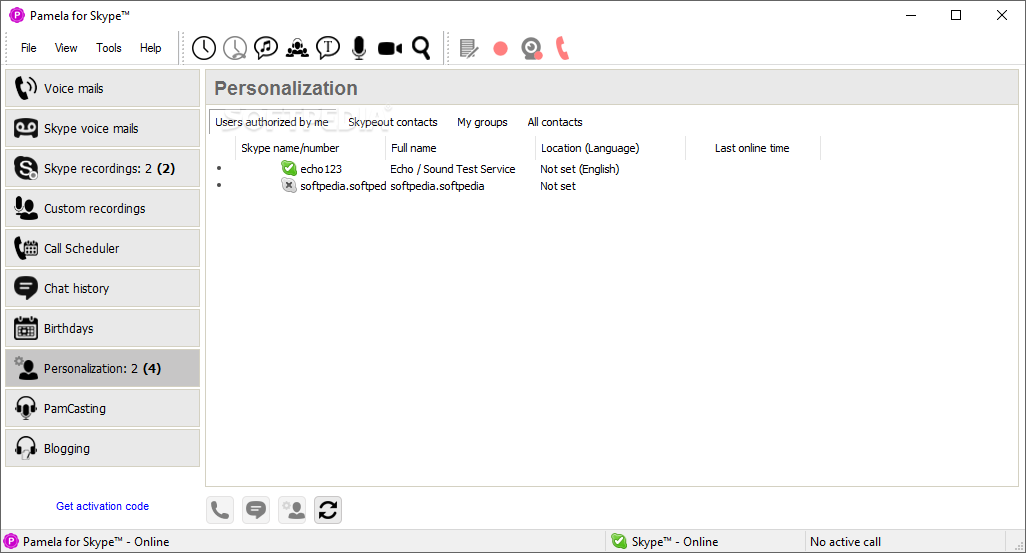Open the Help menu
The image size is (1026, 553).
[x=150, y=48]
